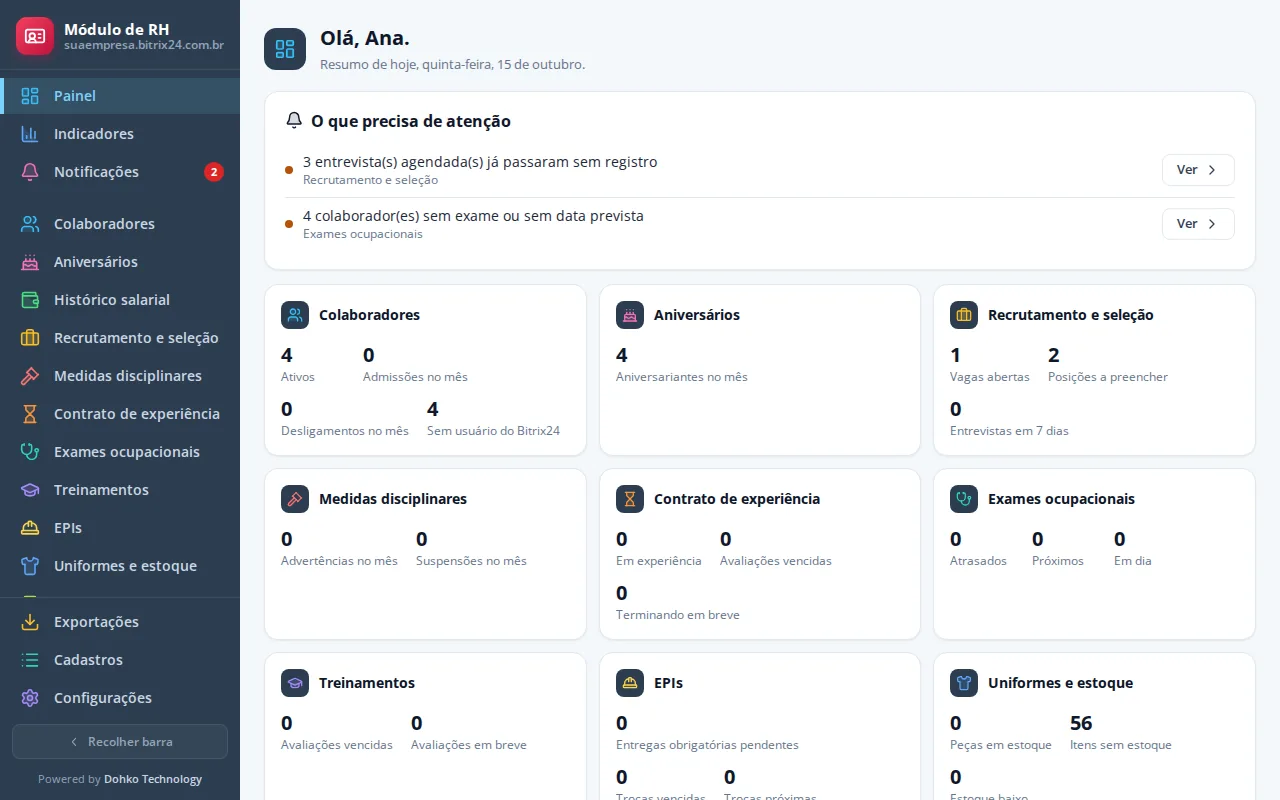Click the Exportações download icon
This screenshot has width=1280, height=800.
(x=30, y=622)
